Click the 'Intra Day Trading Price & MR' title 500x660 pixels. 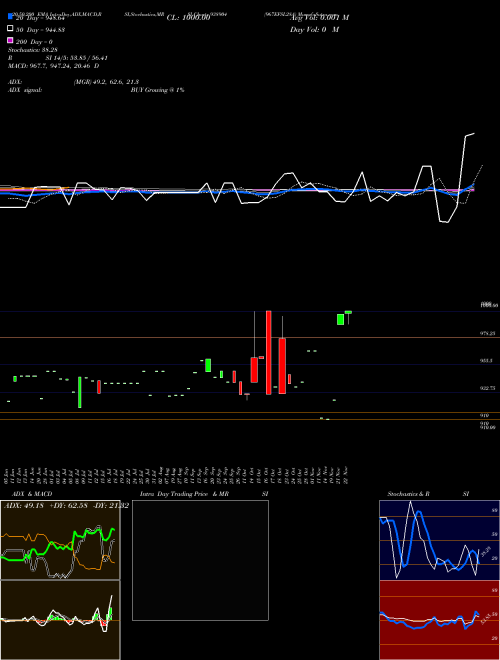[x=184, y=494]
